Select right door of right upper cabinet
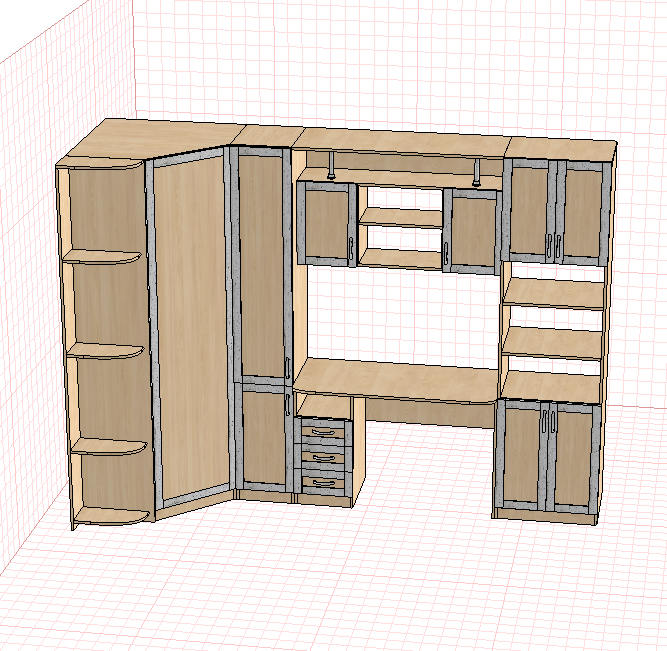This screenshot has height=651, width=667. [583, 214]
